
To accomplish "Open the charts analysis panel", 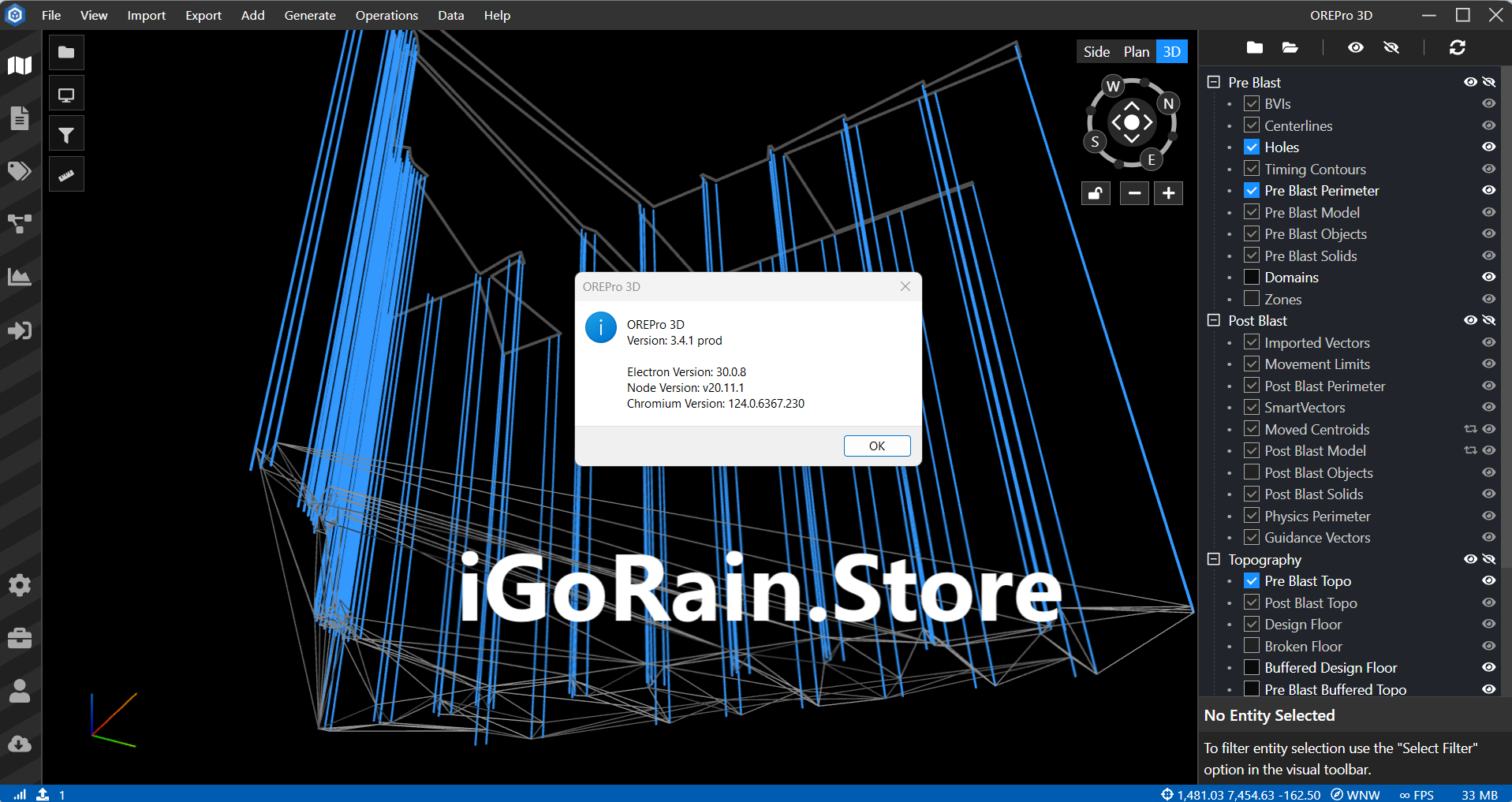I will tap(19, 277).
